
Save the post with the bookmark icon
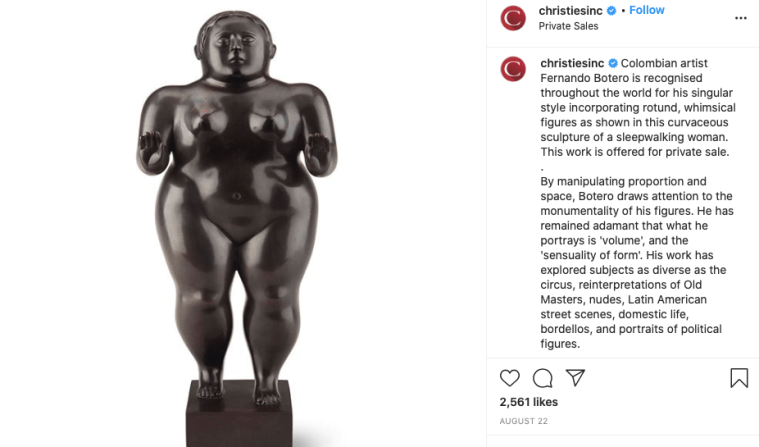point(739,378)
